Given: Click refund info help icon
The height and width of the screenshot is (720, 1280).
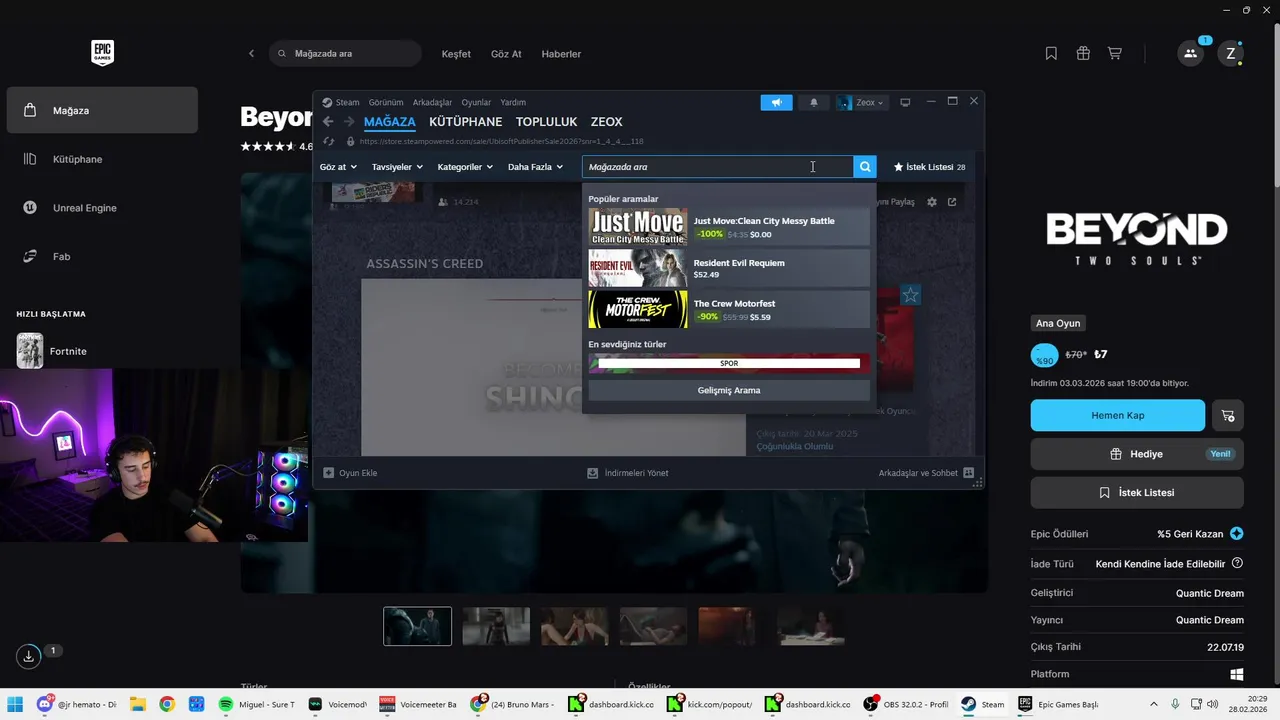Looking at the screenshot, I should tap(1237, 564).
